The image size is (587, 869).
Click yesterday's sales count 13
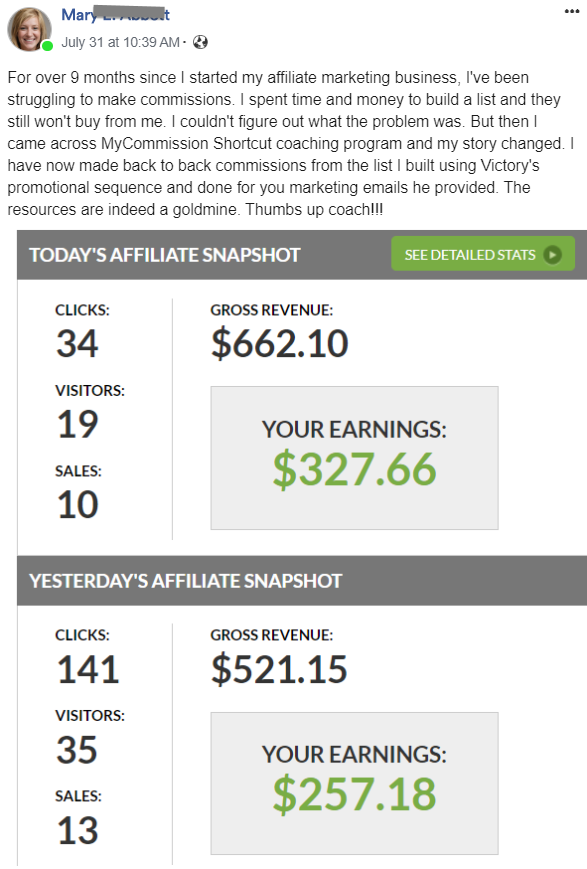pos(78,830)
